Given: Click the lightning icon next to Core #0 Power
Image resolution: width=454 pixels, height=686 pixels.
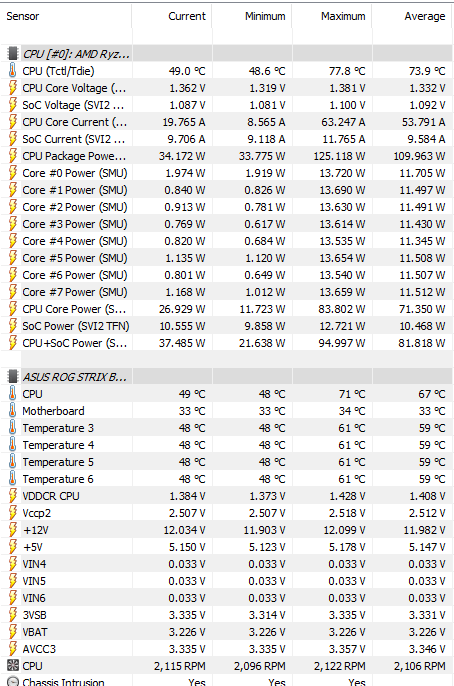Looking at the screenshot, I should tap(13, 173).
